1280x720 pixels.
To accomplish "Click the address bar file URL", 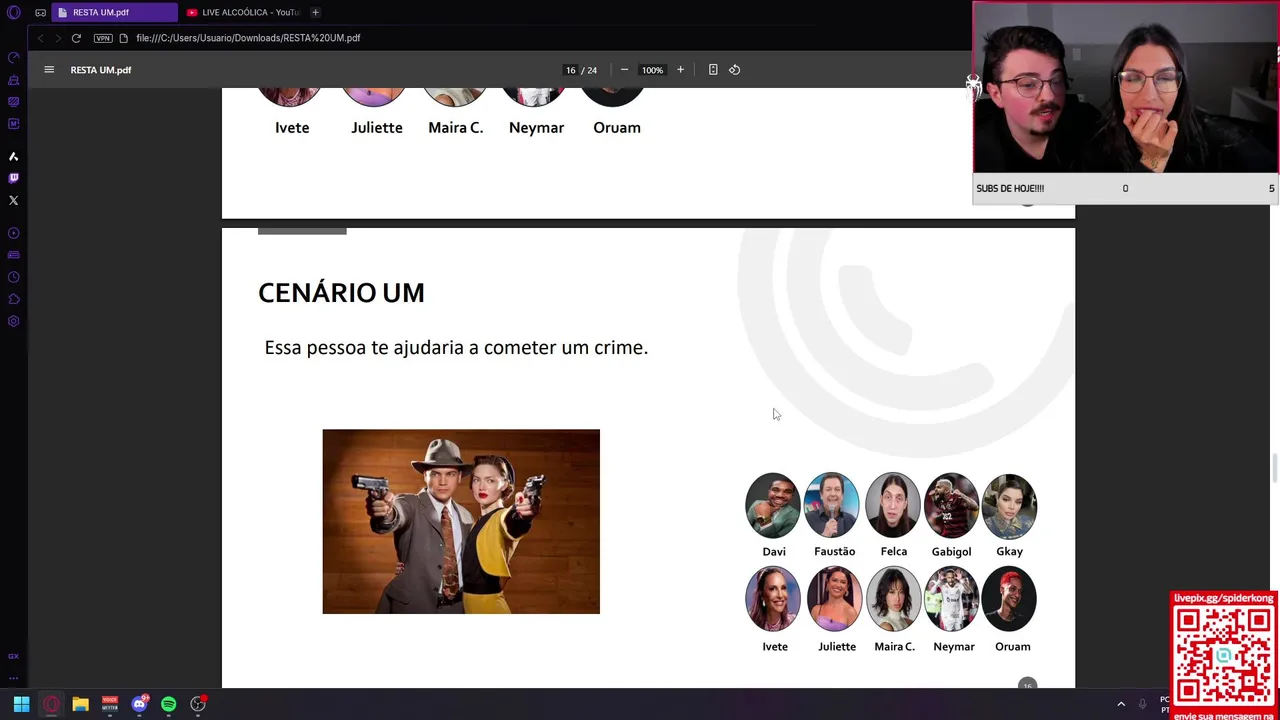I will [x=248, y=38].
